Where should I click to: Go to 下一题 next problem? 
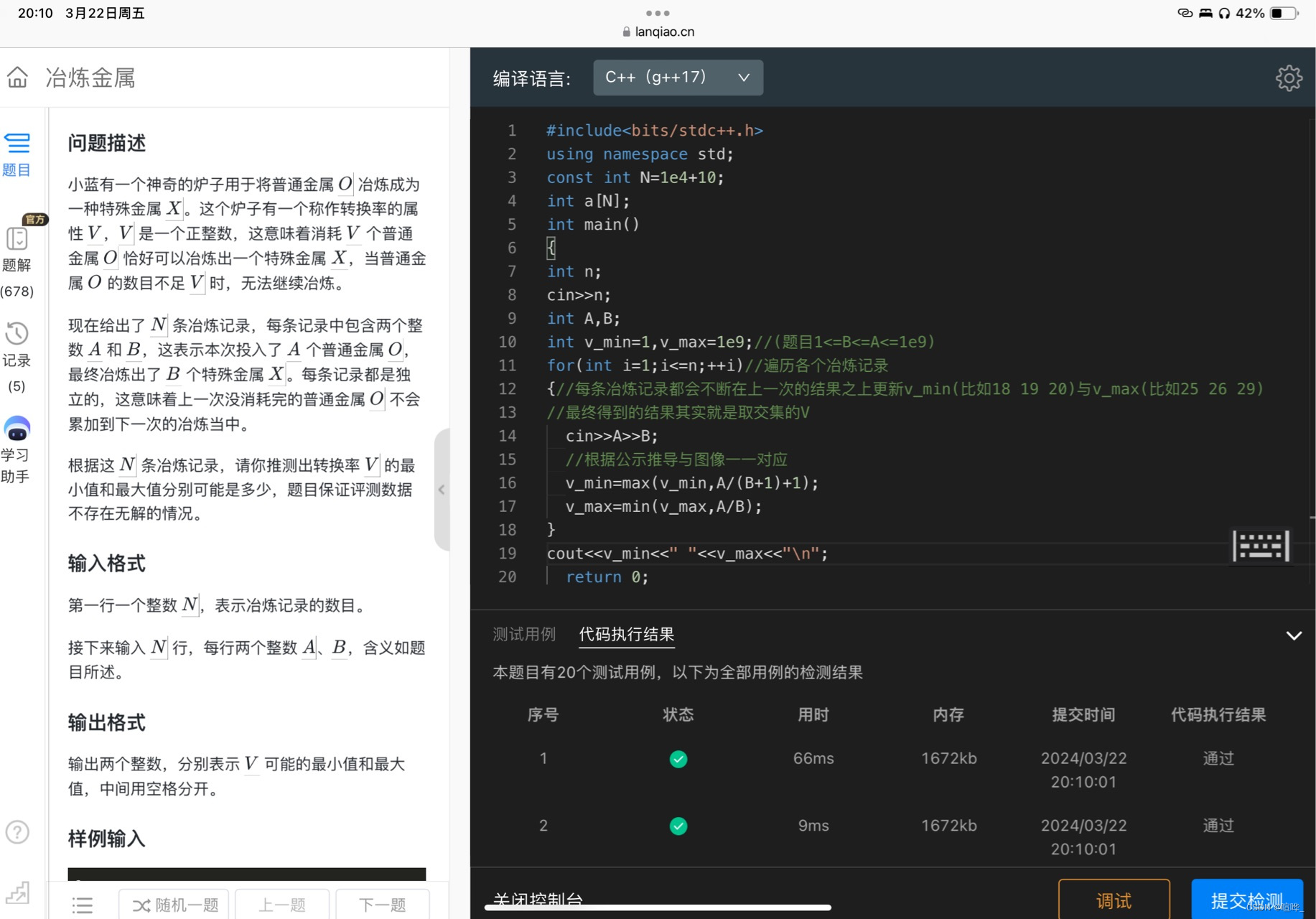click(x=383, y=904)
